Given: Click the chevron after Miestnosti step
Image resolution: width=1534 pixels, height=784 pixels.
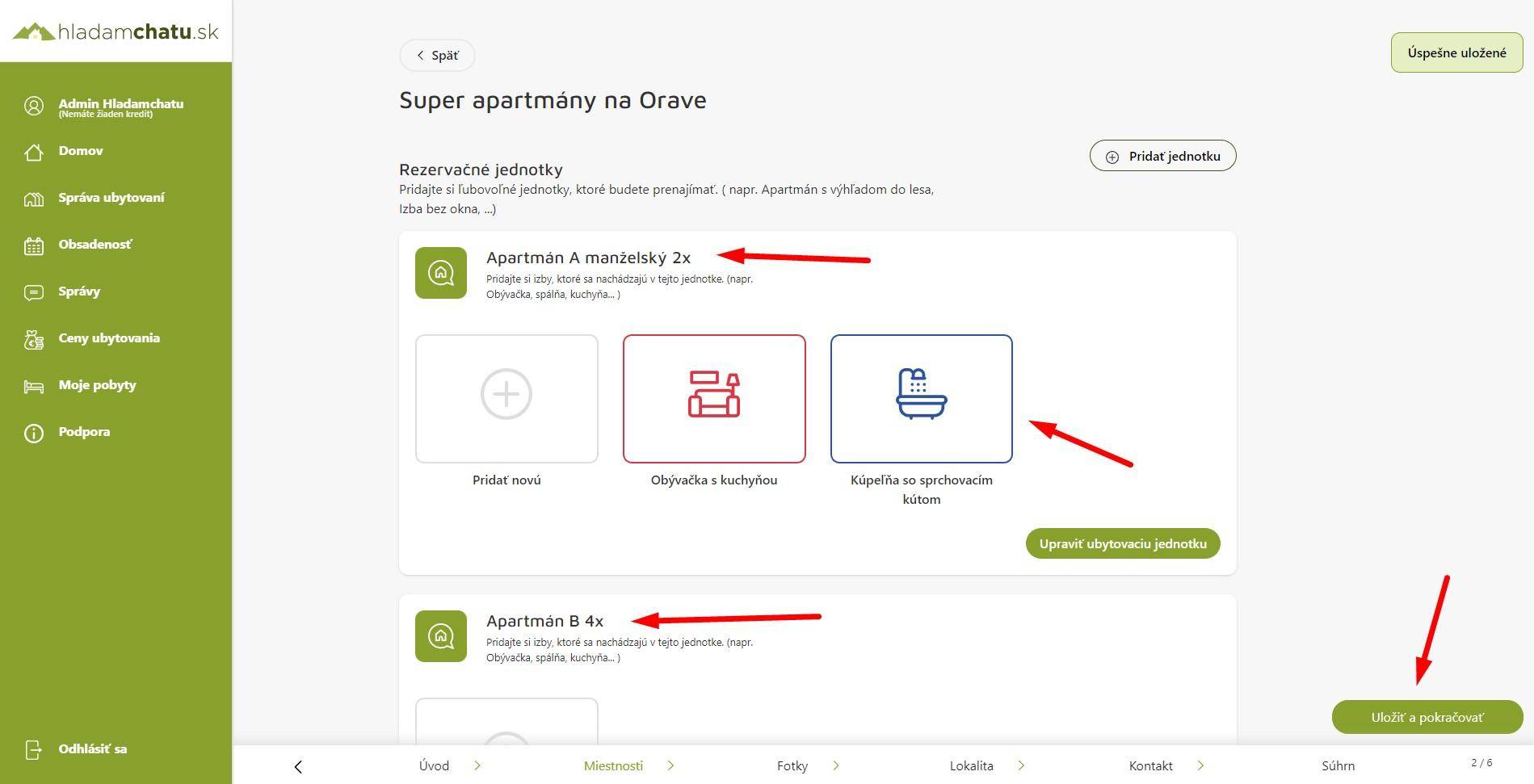Looking at the screenshot, I should [670, 765].
